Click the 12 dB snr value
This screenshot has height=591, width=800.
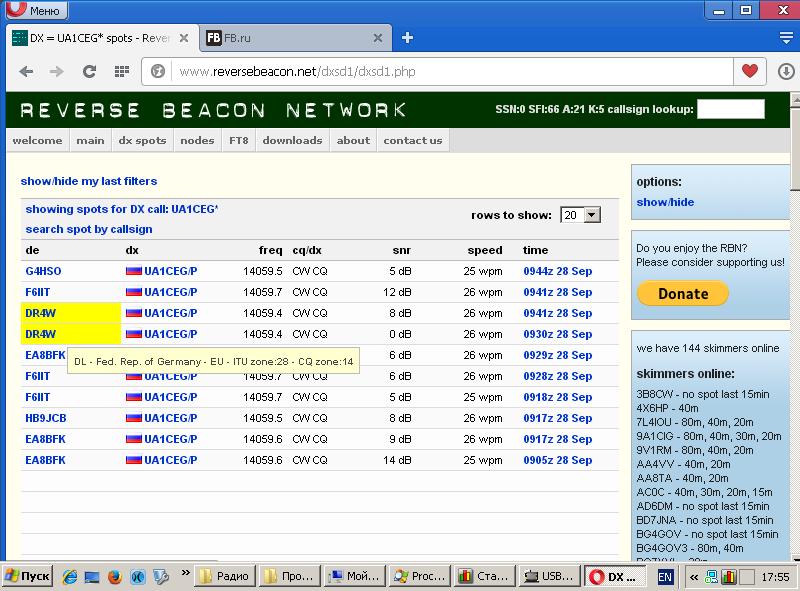click(x=397, y=292)
